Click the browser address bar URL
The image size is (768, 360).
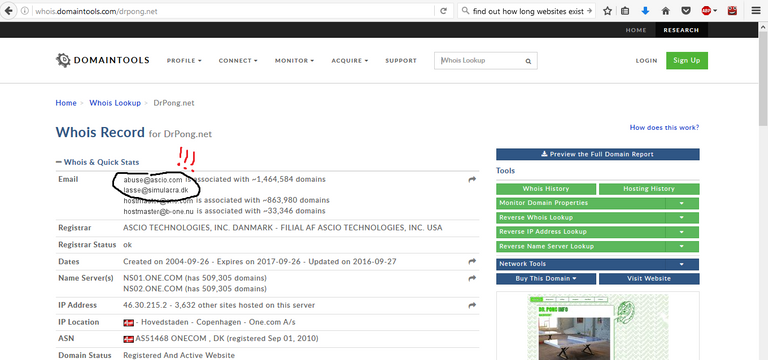pyautogui.click(x=96, y=11)
